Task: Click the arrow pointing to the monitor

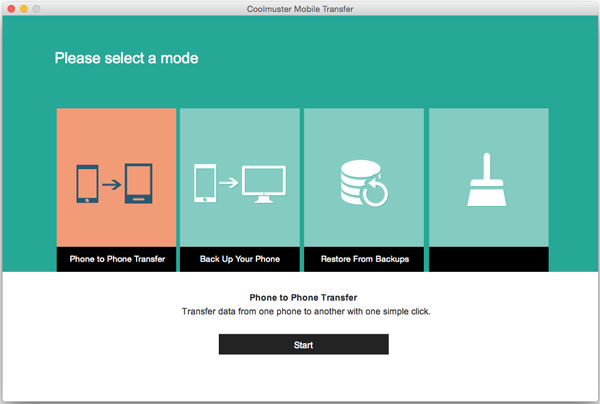Action: pyautogui.click(x=230, y=184)
